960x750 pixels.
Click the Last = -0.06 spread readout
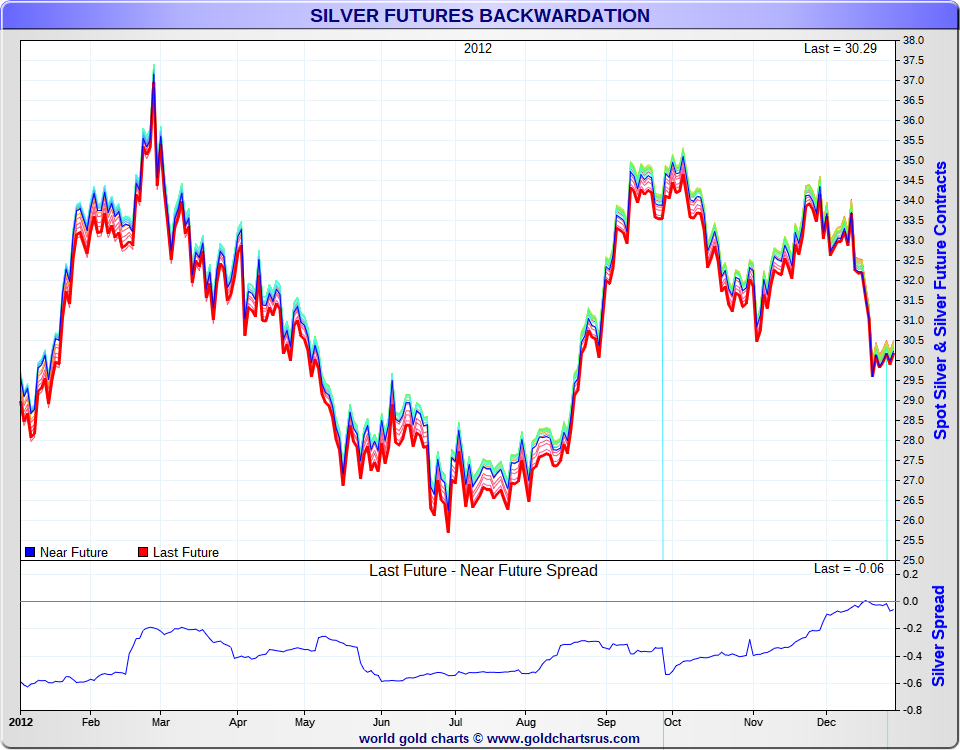click(849, 568)
